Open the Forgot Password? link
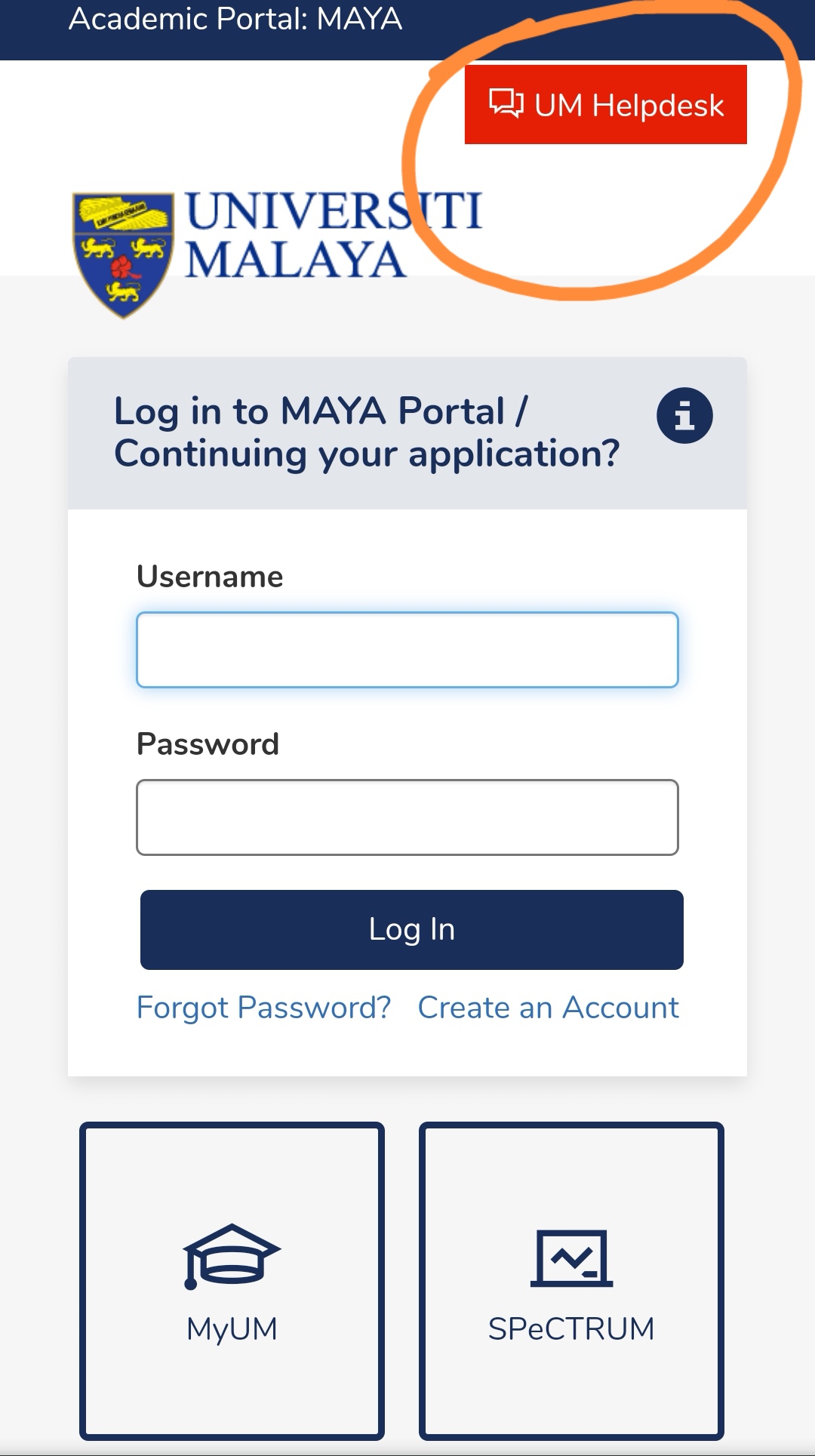The height and width of the screenshot is (1456, 815). (263, 1008)
